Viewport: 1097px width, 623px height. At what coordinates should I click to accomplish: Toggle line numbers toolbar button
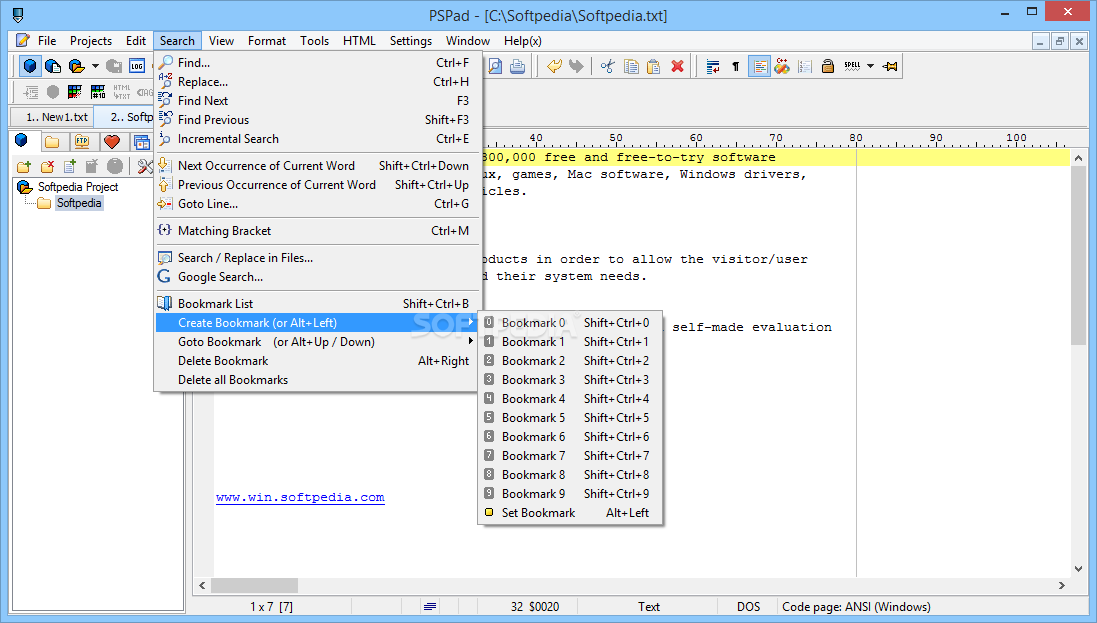point(805,66)
